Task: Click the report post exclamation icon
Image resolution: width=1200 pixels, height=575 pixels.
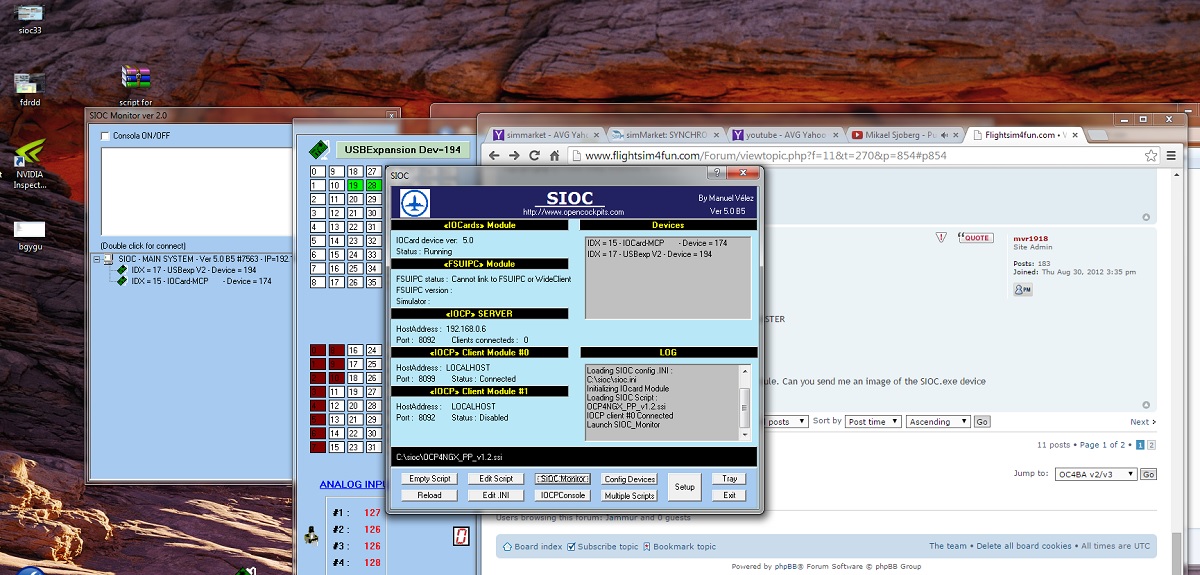Action: tap(940, 238)
